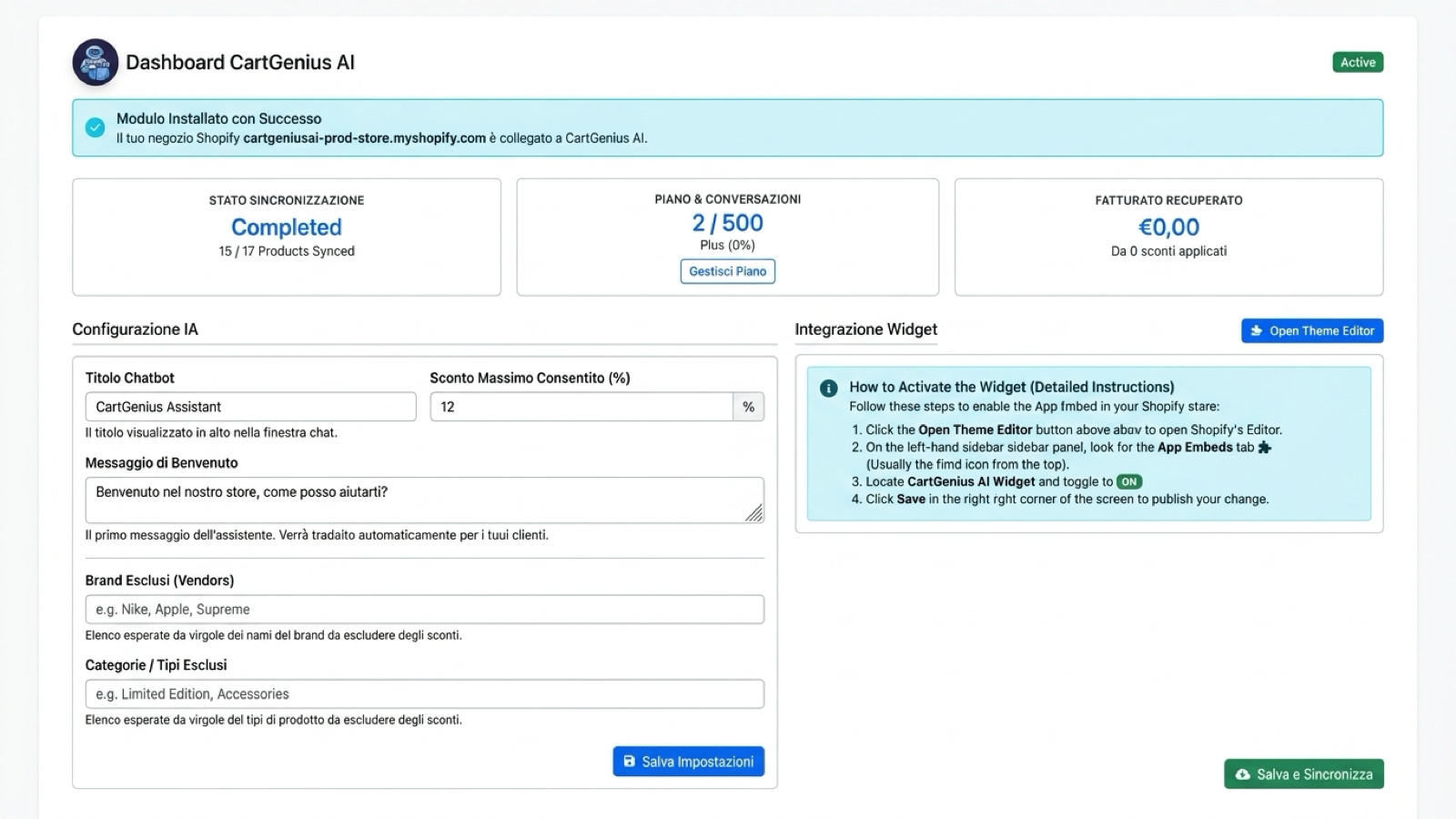The width and height of the screenshot is (1456, 819).
Task: Click the floppy disk icon on Salva Impostazioni
Action: click(x=629, y=761)
